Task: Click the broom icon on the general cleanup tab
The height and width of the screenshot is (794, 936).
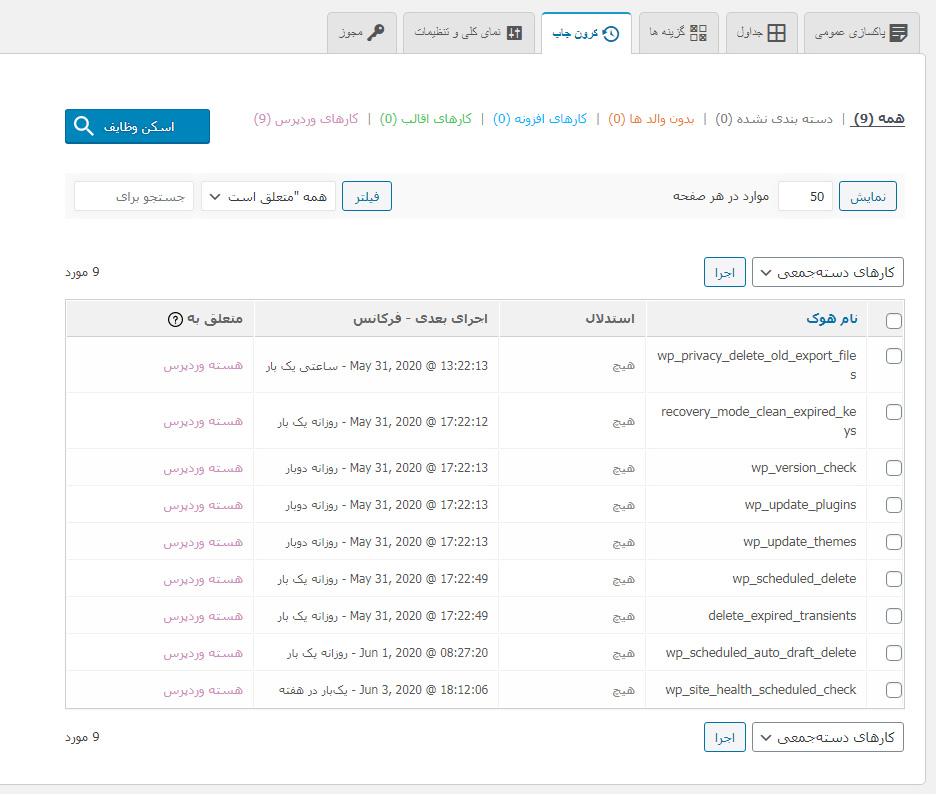Action: (x=898, y=33)
